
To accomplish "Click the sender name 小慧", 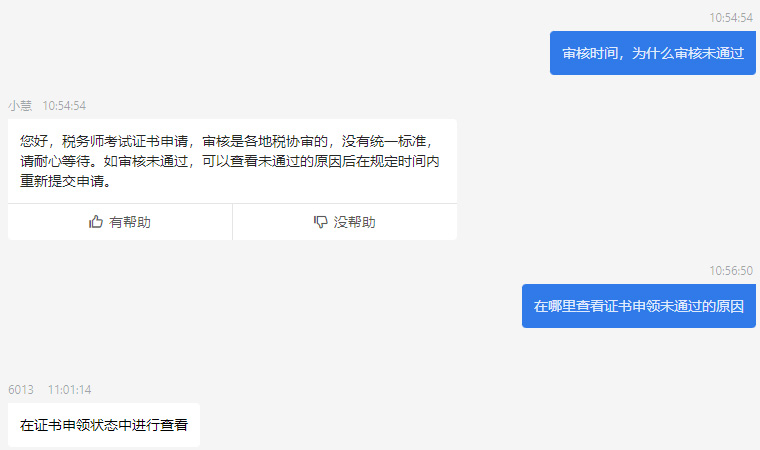I will [x=20, y=105].
